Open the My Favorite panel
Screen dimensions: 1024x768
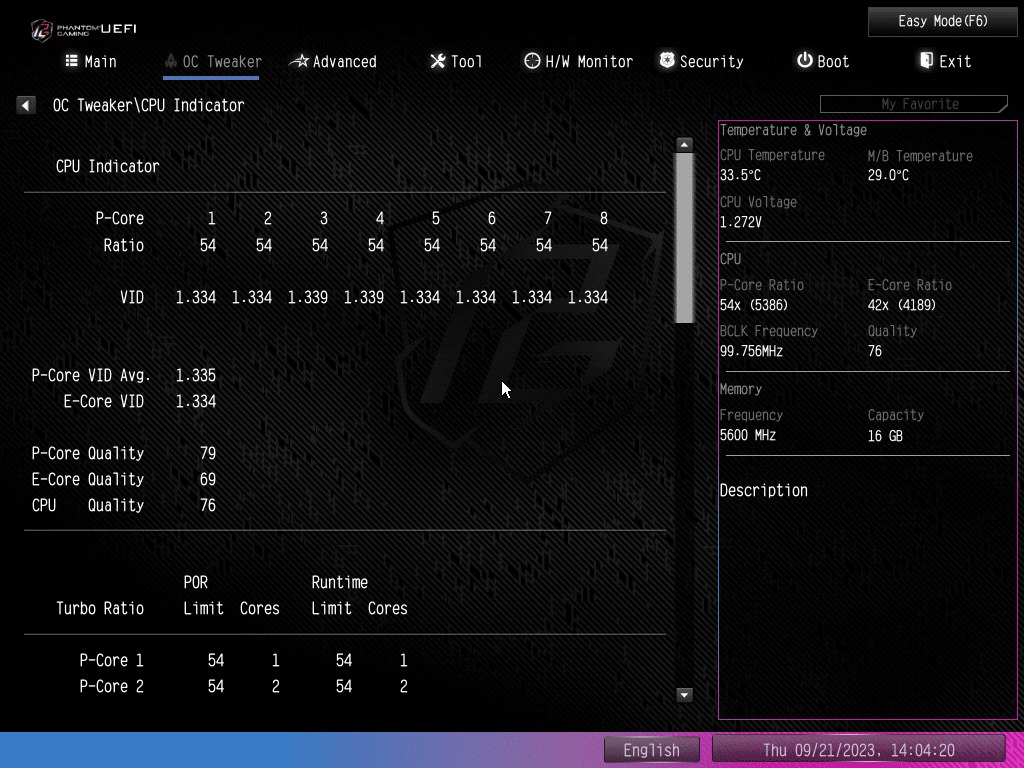click(x=914, y=104)
